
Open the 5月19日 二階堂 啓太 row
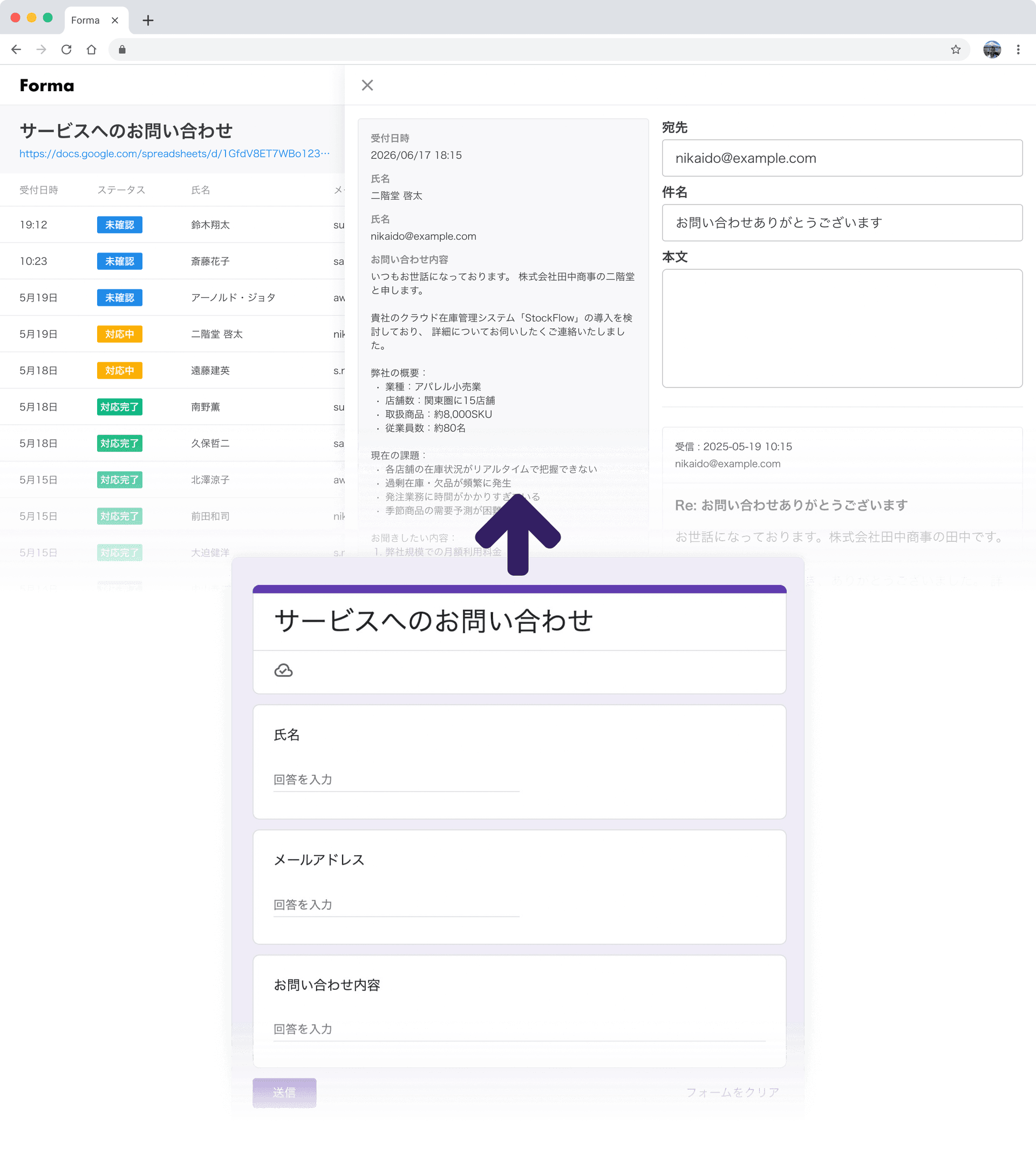coord(172,334)
